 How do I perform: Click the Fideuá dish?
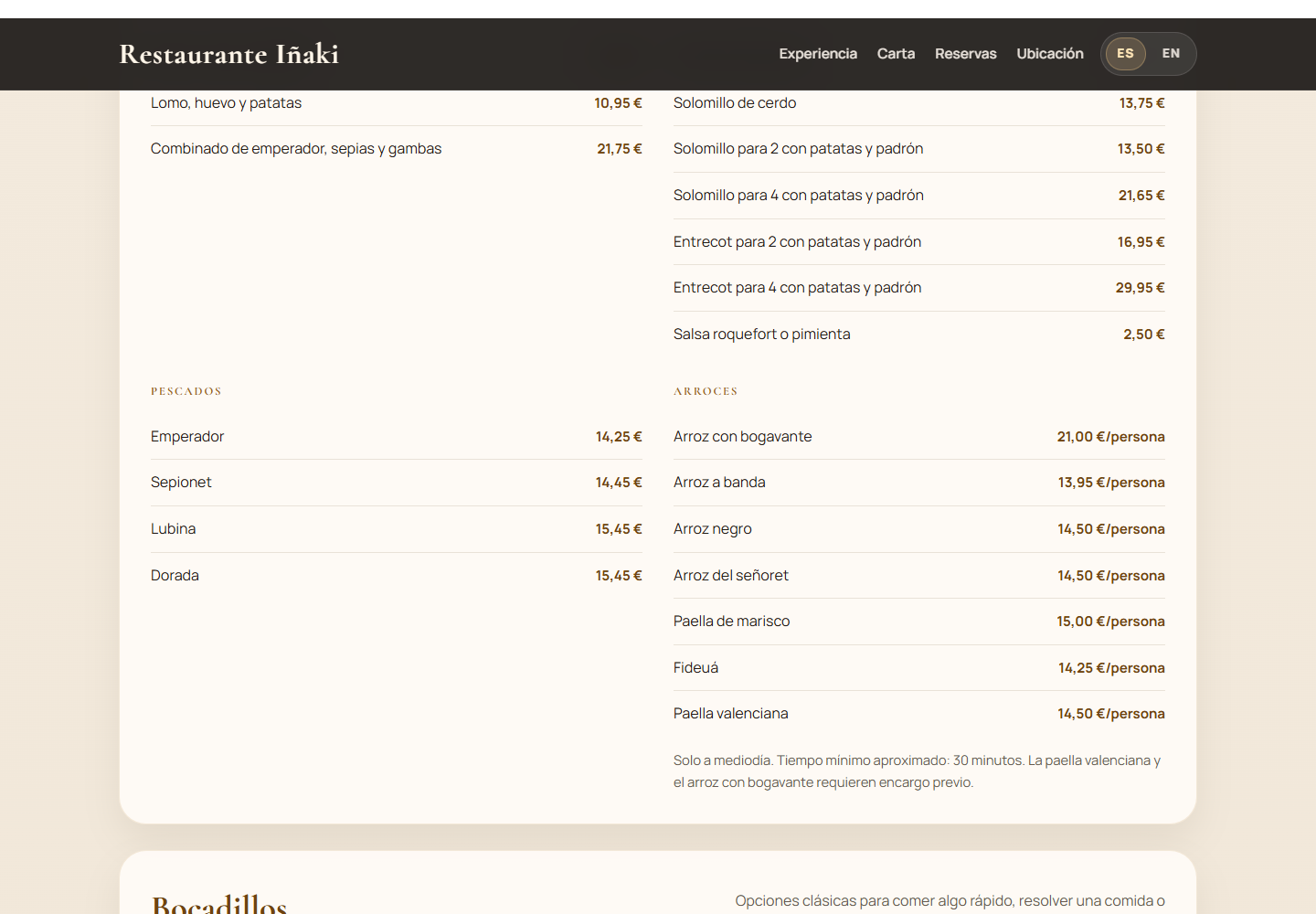(695, 668)
